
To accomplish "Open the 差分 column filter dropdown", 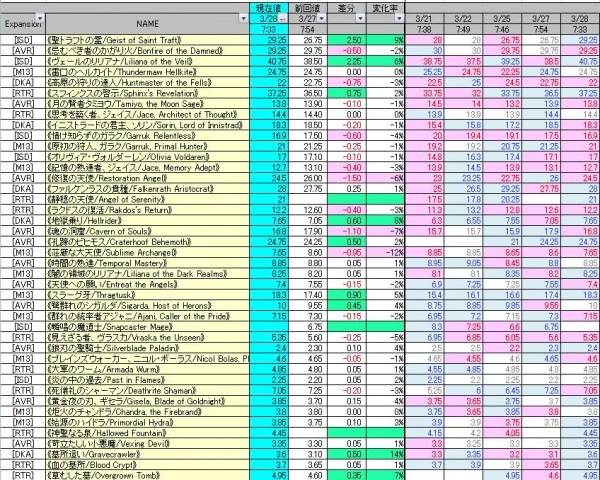I will [360, 18].
